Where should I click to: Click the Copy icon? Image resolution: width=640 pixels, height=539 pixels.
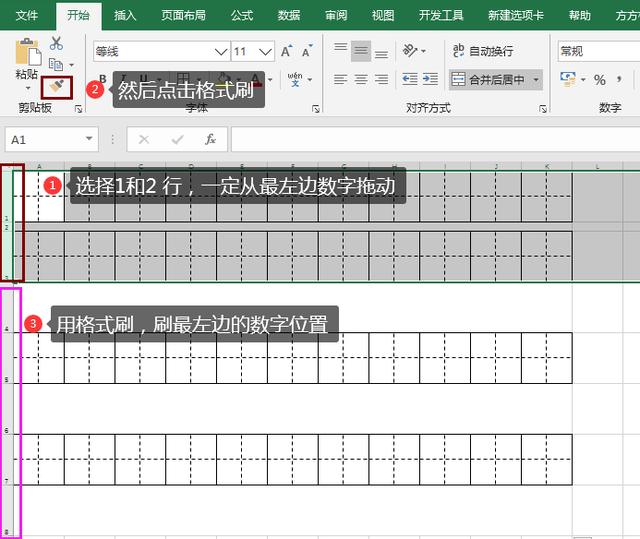pyautogui.click(x=56, y=64)
